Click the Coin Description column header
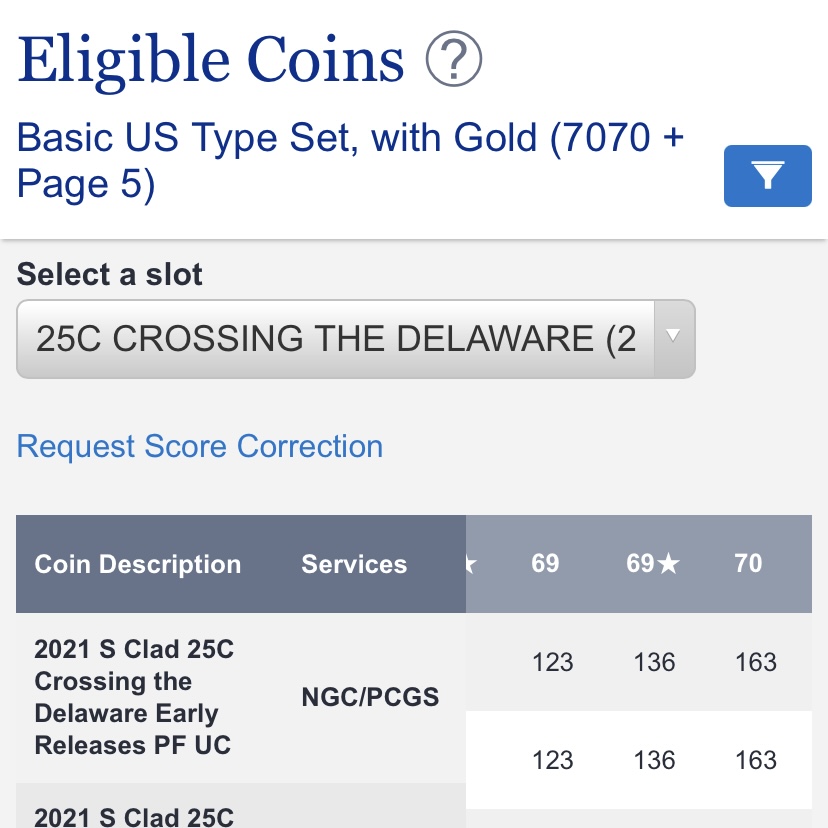 138,564
